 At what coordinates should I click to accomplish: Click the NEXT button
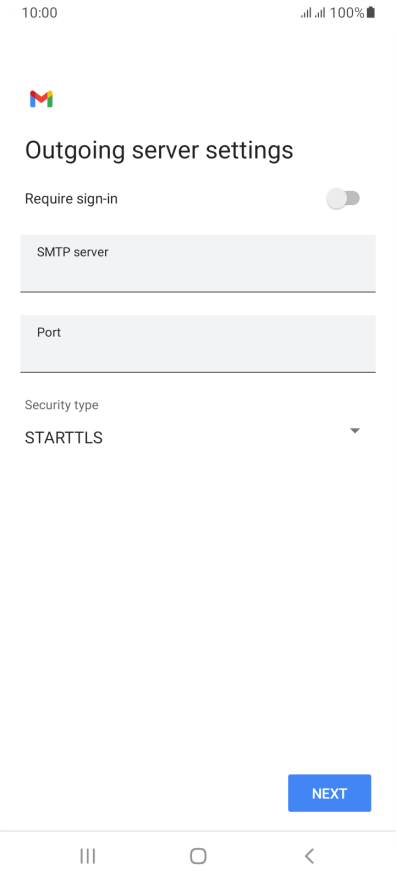point(329,793)
